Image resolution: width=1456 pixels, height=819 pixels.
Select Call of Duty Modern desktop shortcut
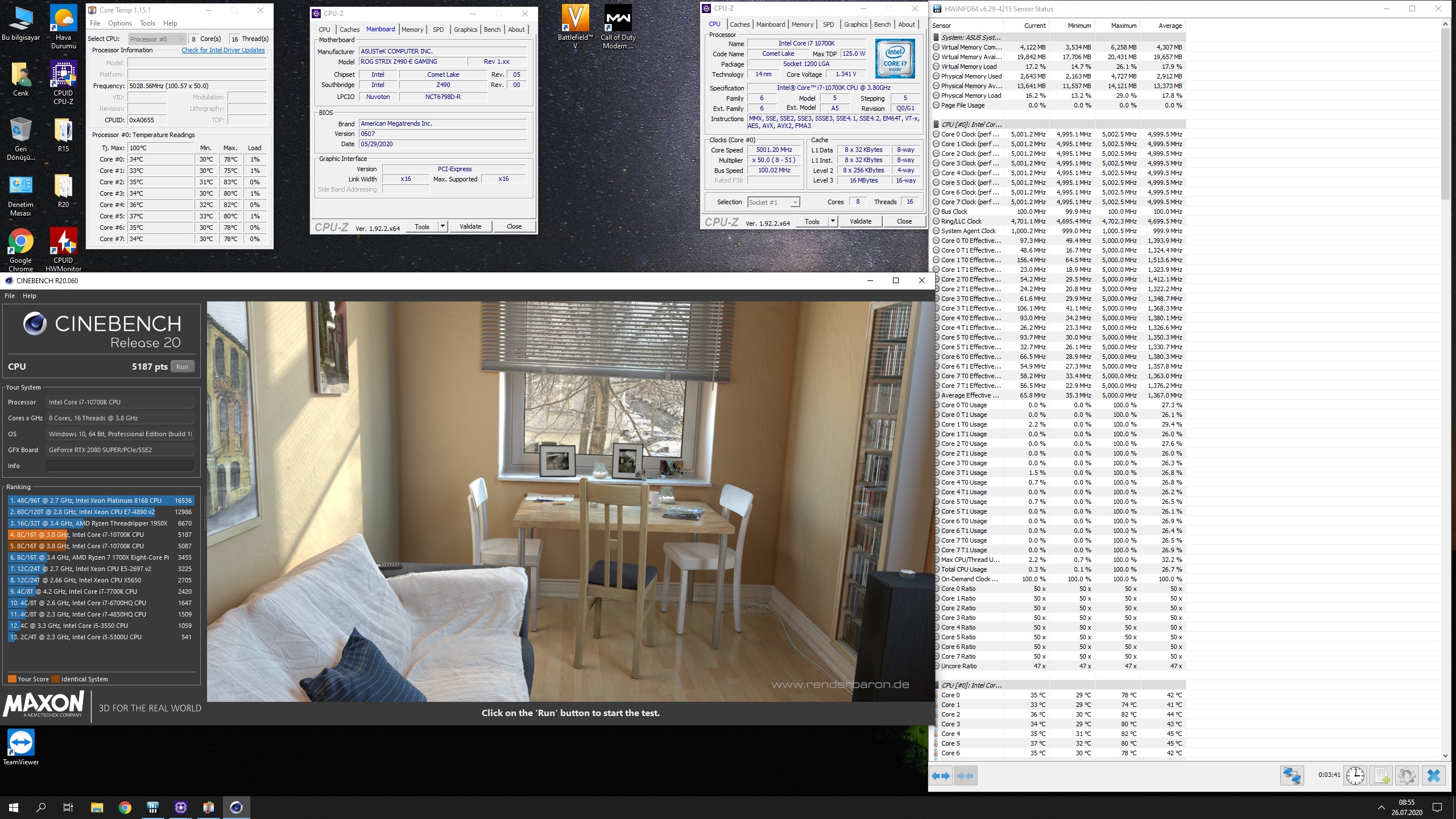[618, 27]
